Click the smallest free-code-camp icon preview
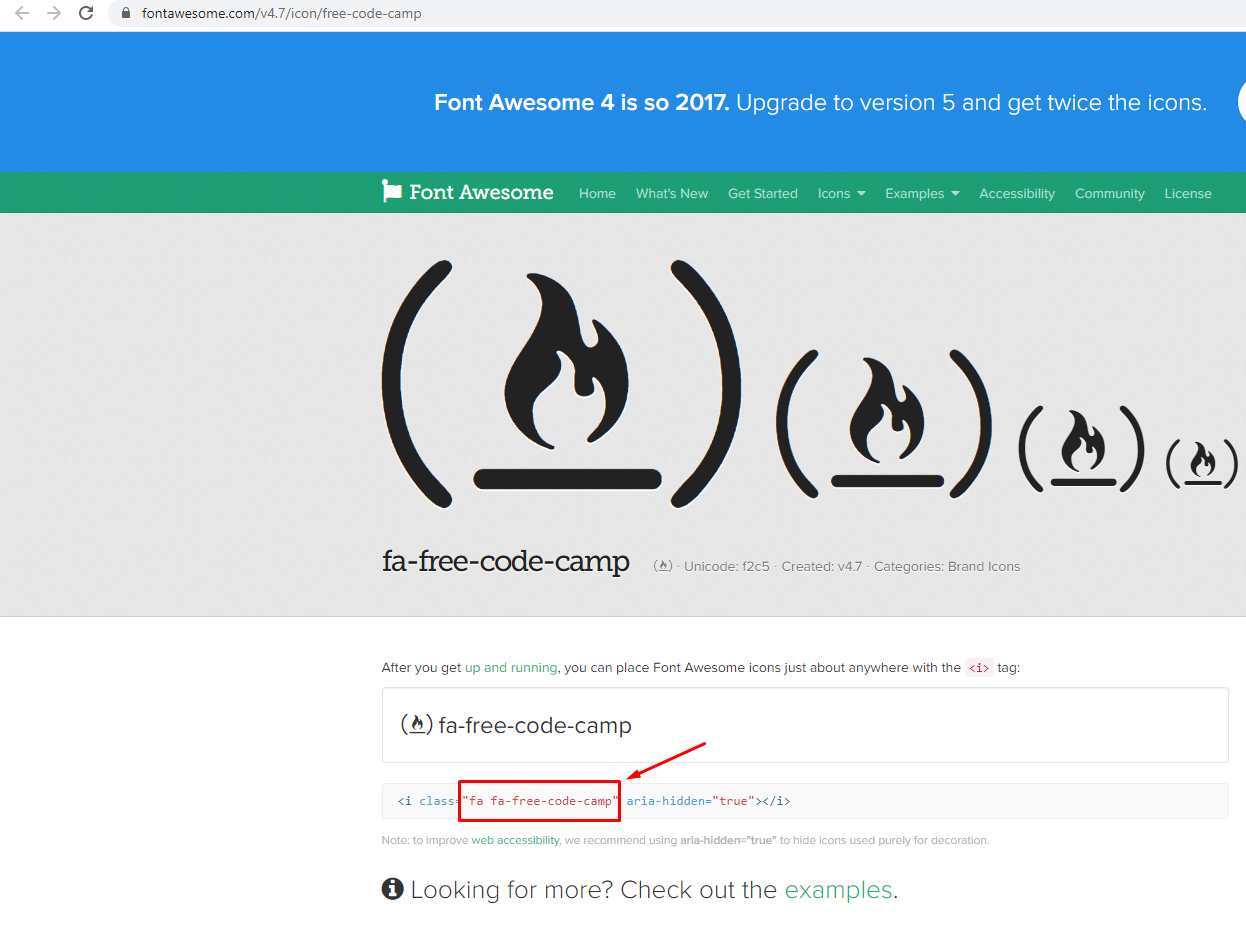The width and height of the screenshot is (1246, 944). coord(1203,463)
